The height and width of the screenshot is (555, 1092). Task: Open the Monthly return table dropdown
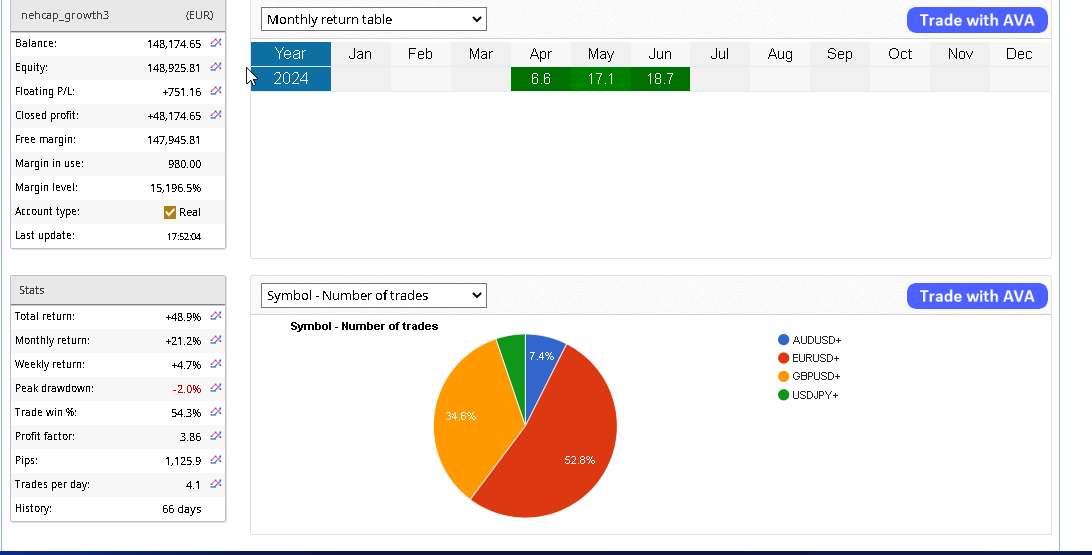point(373,19)
